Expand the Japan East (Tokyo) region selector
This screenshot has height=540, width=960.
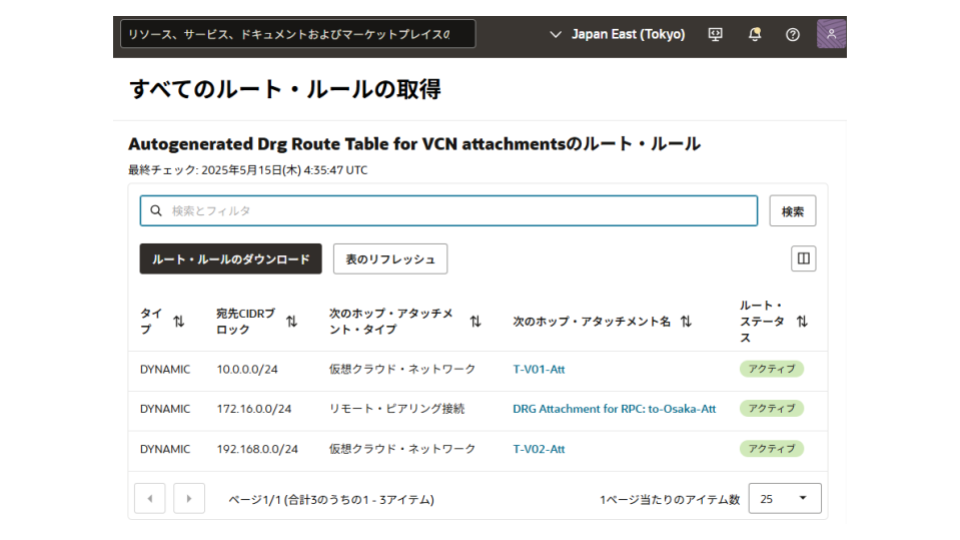tap(617, 34)
